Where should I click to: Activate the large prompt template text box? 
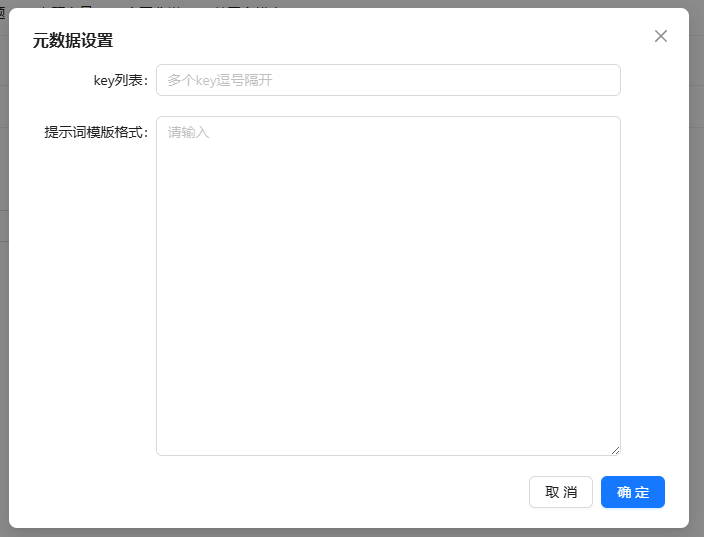pyautogui.click(x=388, y=285)
